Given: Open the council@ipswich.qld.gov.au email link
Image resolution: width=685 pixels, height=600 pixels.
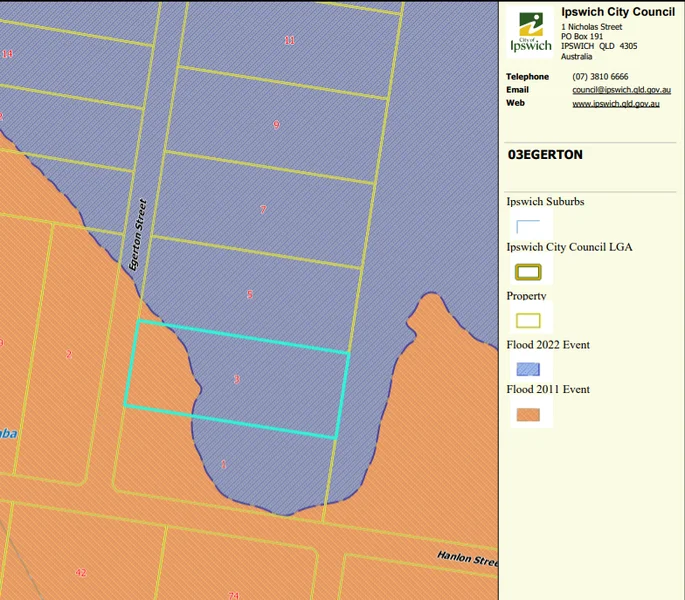Looking at the screenshot, I should point(615,90).
